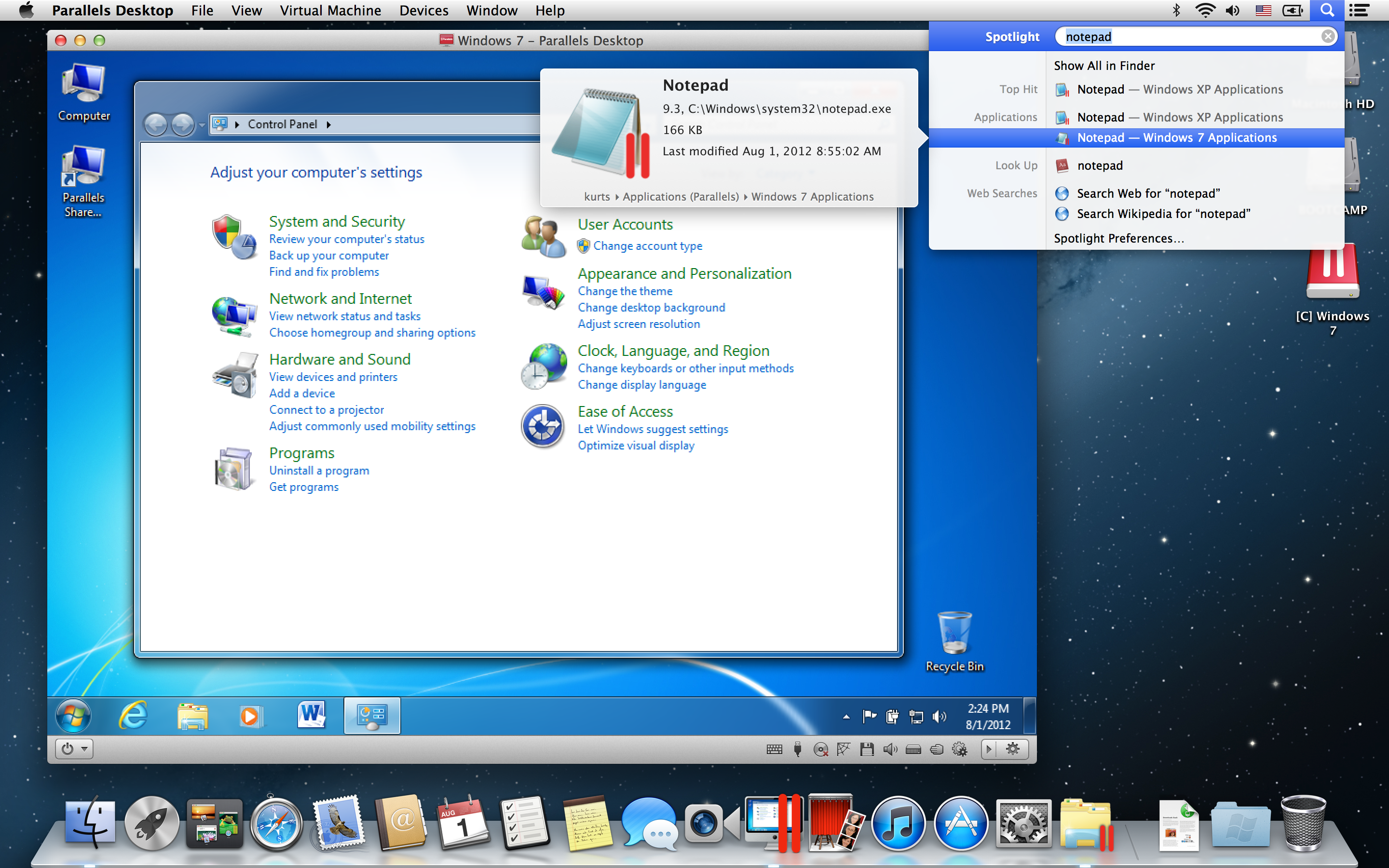
Task: Open Uninstall a program link
Action: pos(319,471)
